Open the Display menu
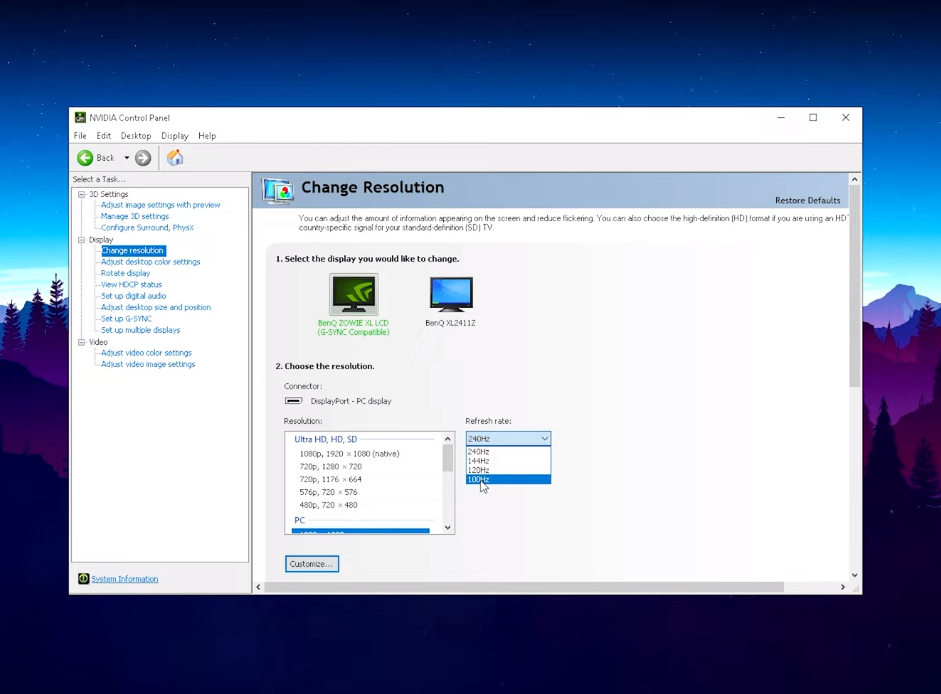941x694 pixels. (x=175, y=136)
